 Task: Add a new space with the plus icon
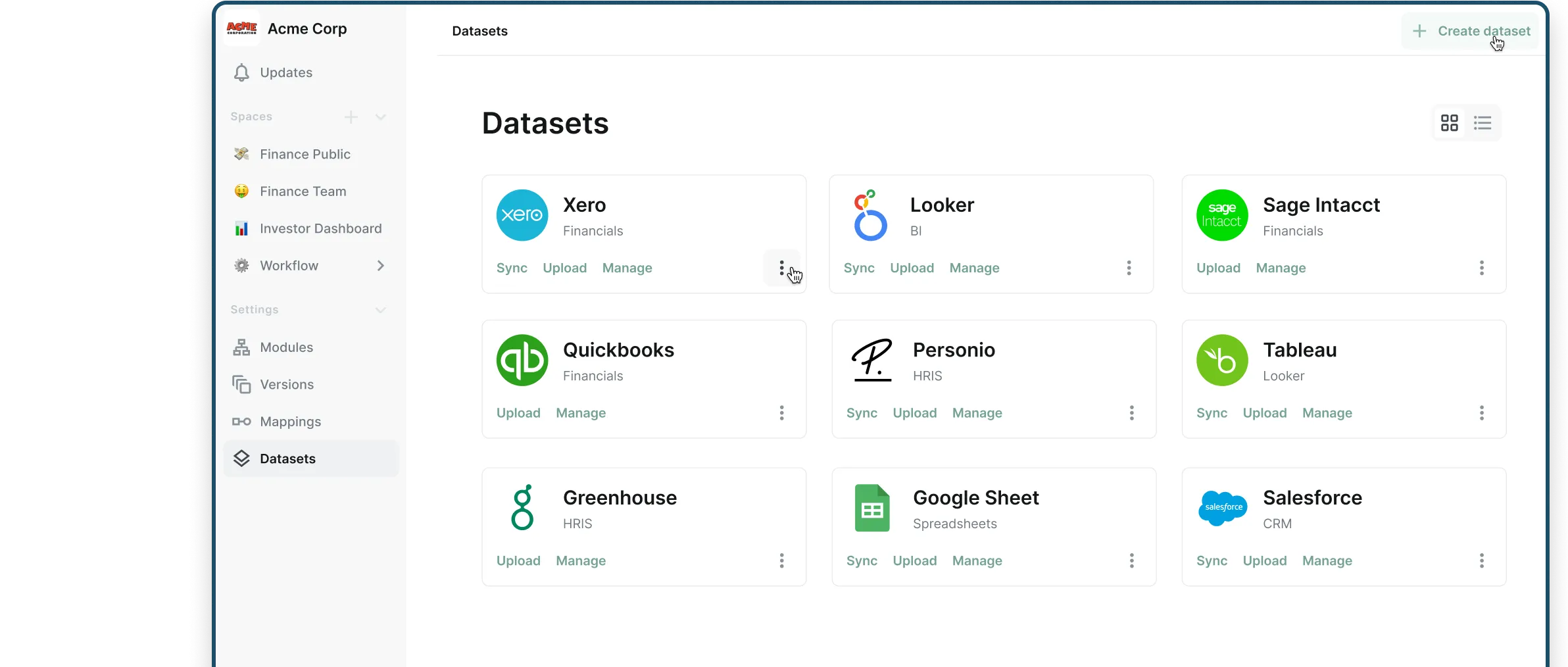pos(351,117)
